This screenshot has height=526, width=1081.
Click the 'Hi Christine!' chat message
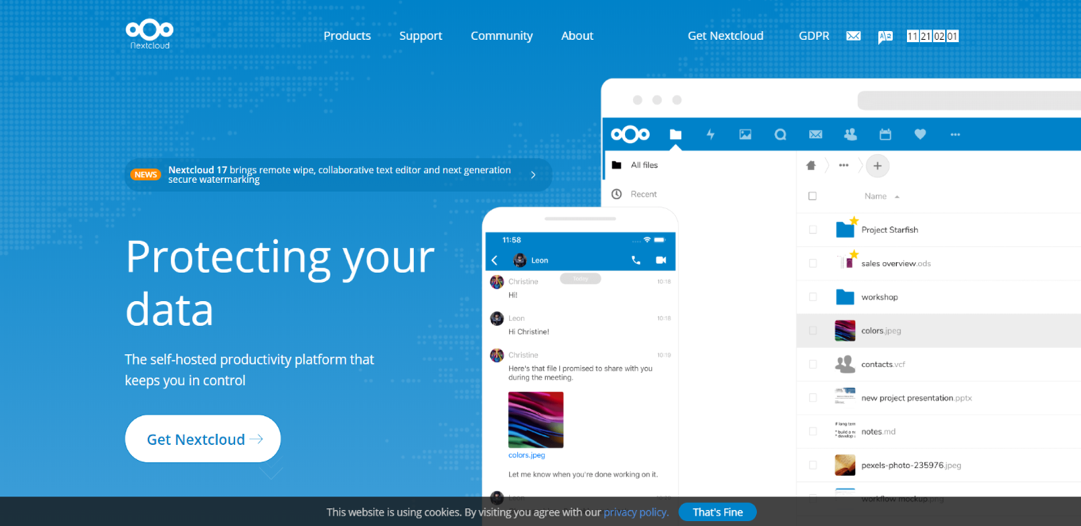pyautogui.click(x=529, y=332)
